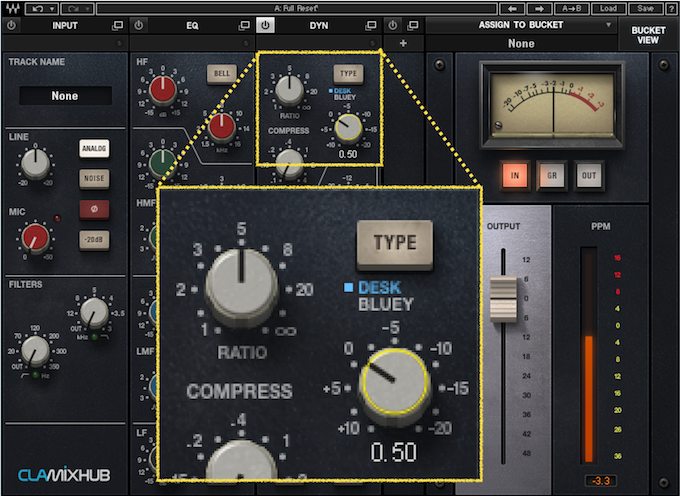680x496 pixels.
Task: Disable the DYN module power button
Action: click(265, 25)
